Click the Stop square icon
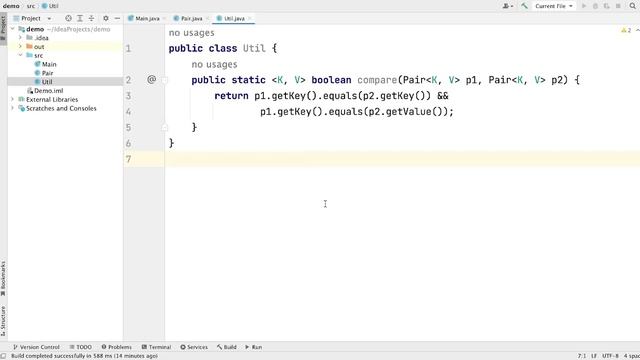640x360 pixels. click(x=618, y=6)
